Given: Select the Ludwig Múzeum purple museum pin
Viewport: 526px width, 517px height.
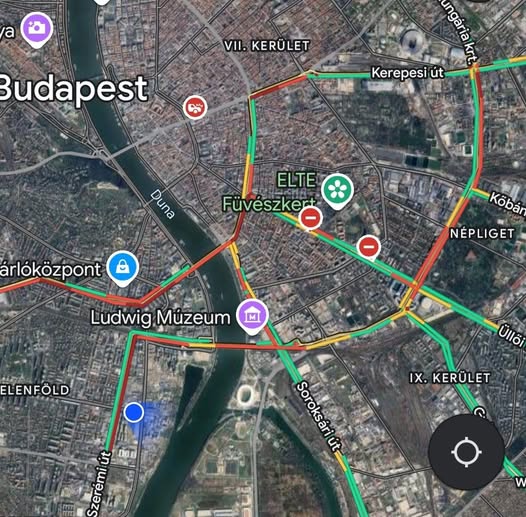Looking at the screenshot, I should coord(252,317).
